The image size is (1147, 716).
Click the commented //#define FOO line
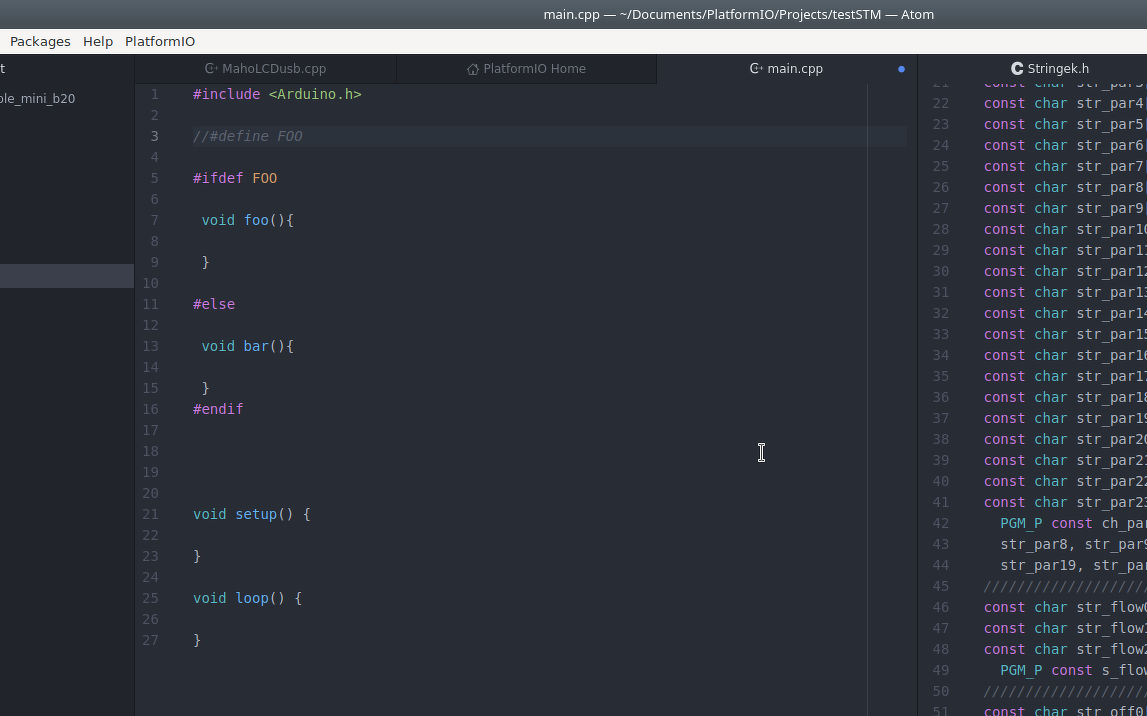click(x=248, y=136)
